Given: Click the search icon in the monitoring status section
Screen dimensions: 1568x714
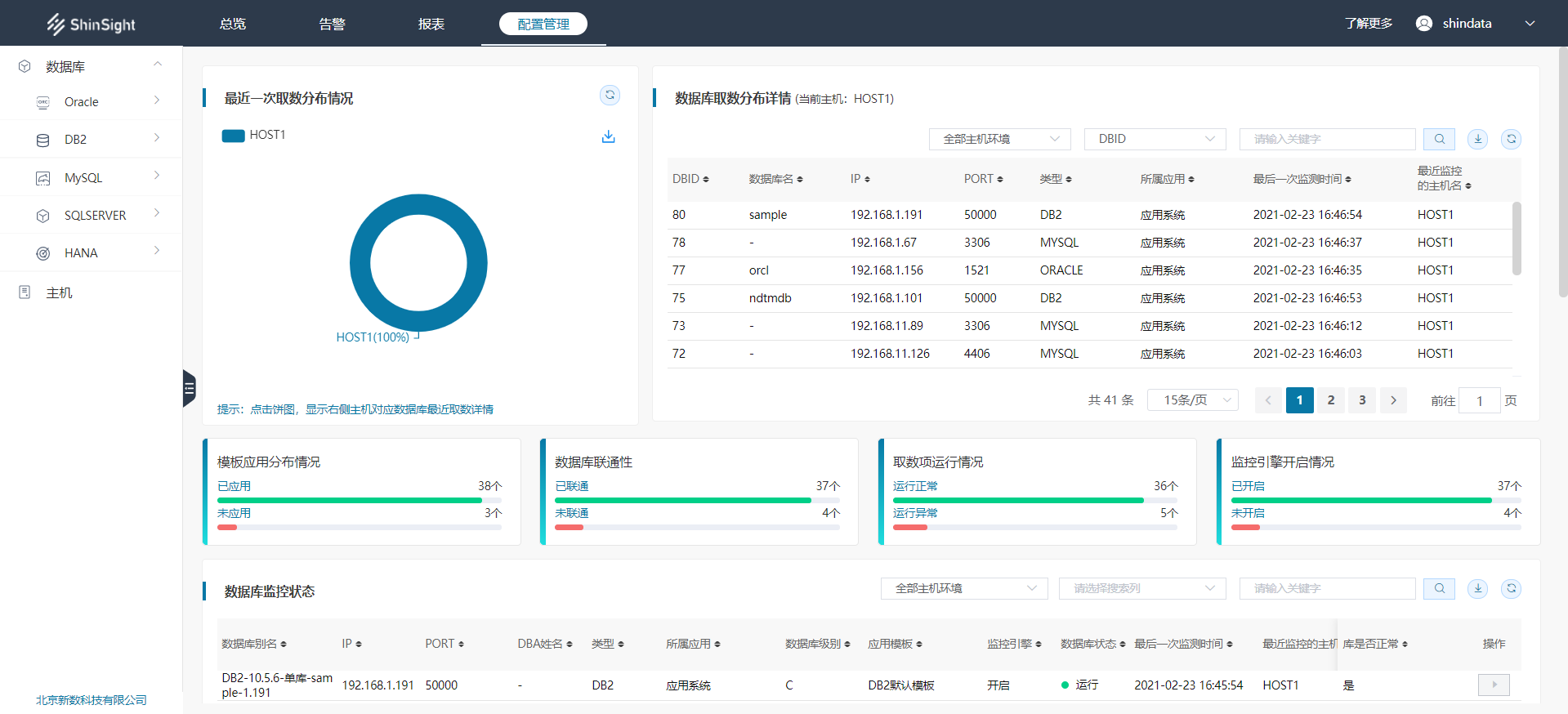Looking at the screenshot, I should 1439,588.
